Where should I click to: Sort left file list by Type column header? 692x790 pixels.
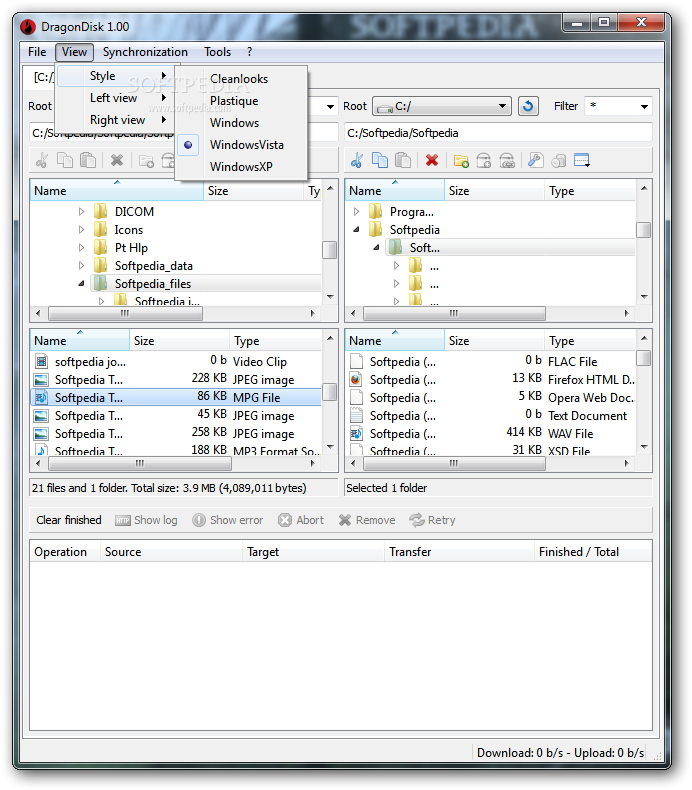click(x=275, y=341)
